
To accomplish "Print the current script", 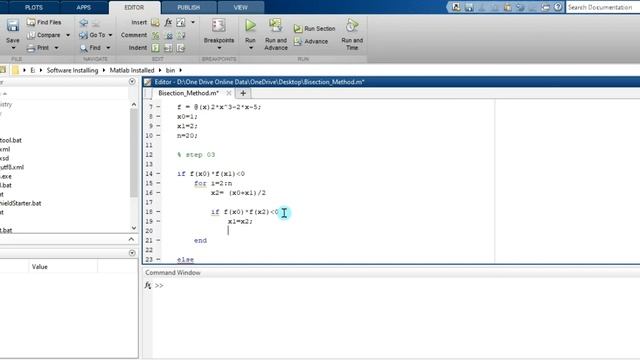I will (38, 48).
